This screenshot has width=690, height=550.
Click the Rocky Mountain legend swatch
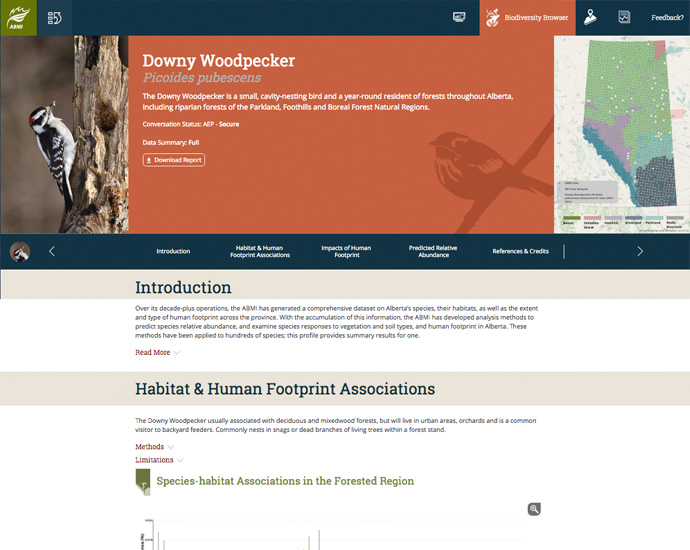(675, 218)
